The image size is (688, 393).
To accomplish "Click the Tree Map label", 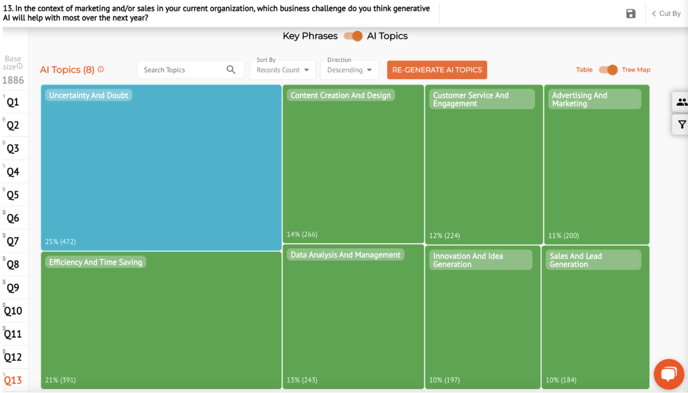I will tap(636, 70).
